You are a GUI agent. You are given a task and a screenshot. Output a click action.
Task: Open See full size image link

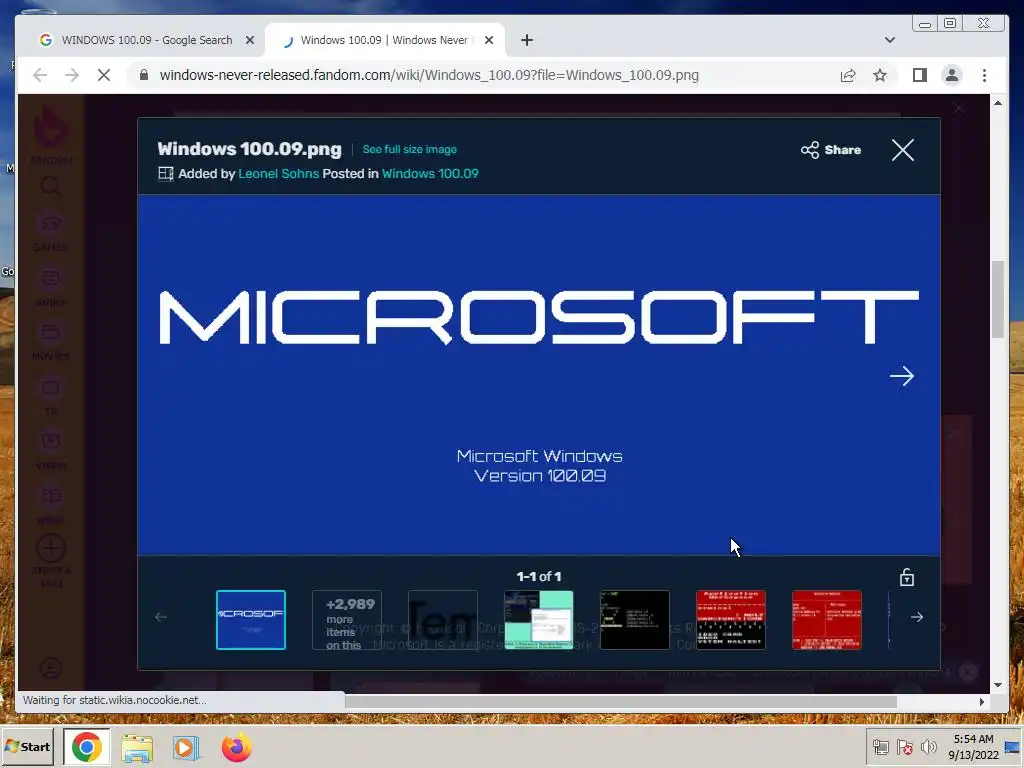click(409, 150)
